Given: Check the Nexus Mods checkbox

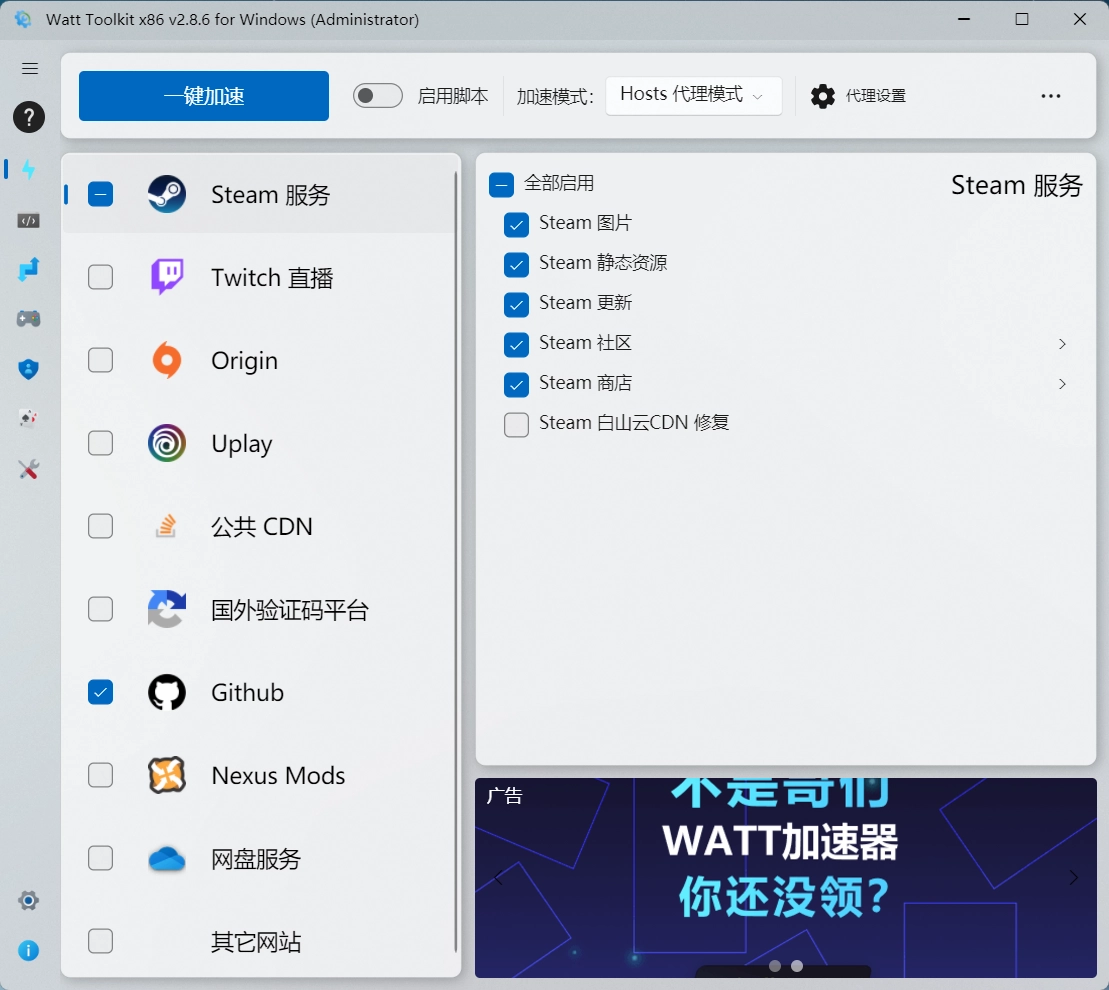Looking at the screenshot, I should (x=100, y=775).
